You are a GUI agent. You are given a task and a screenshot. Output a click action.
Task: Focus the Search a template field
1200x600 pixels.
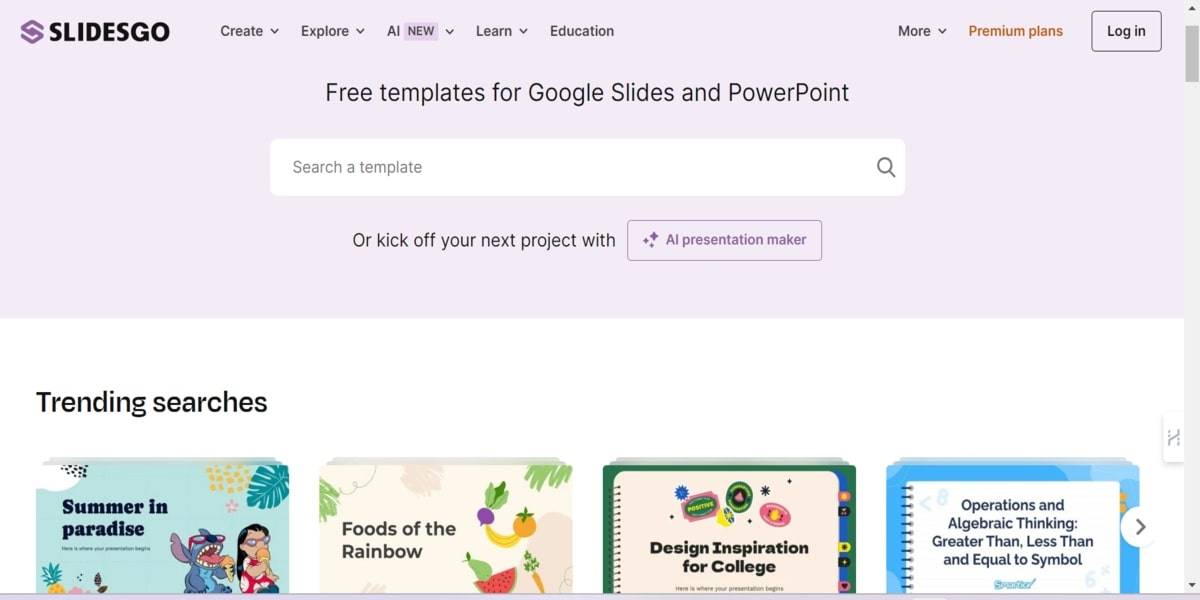570,167
